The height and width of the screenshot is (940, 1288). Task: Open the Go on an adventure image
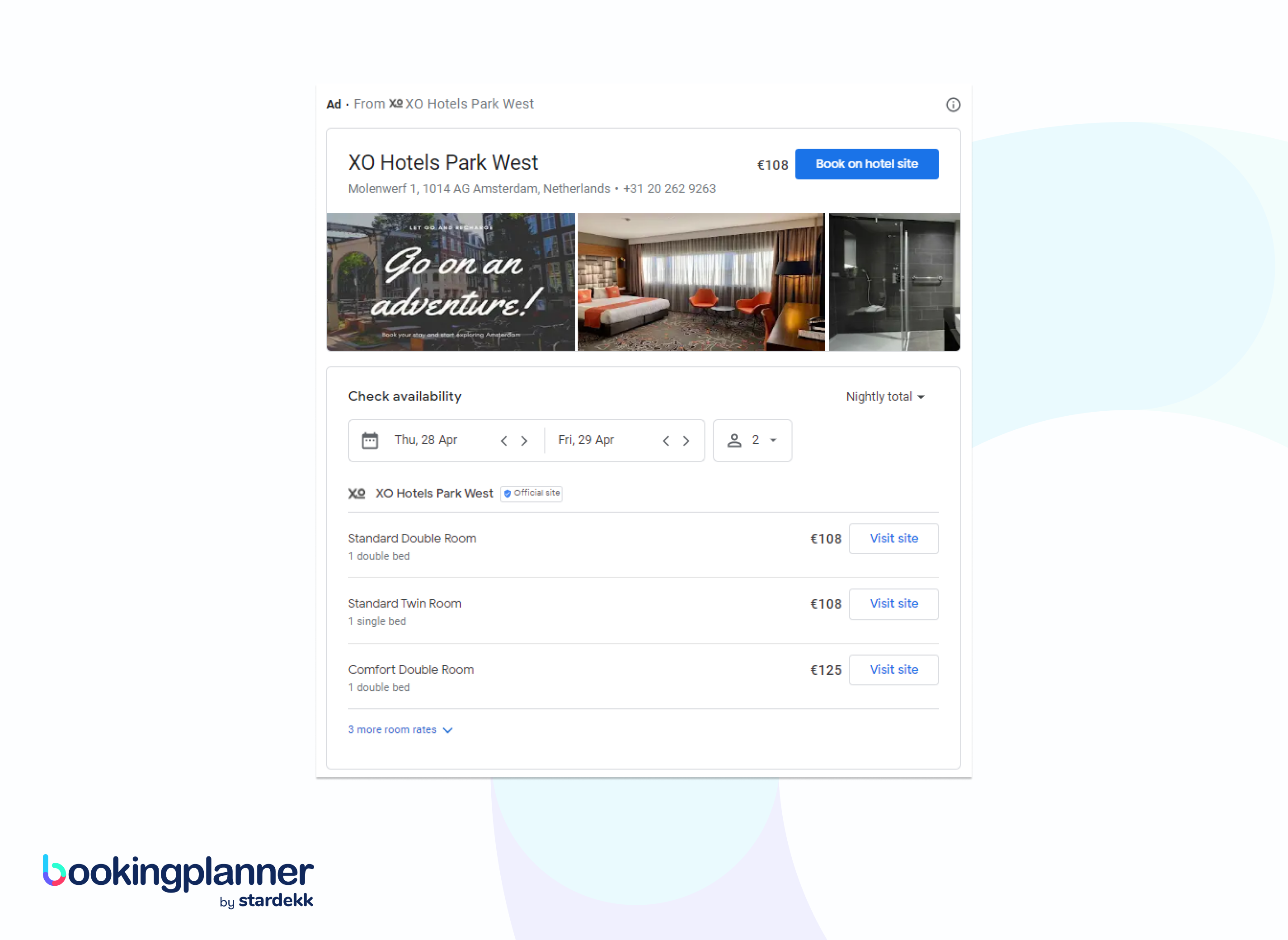point(451,282)
